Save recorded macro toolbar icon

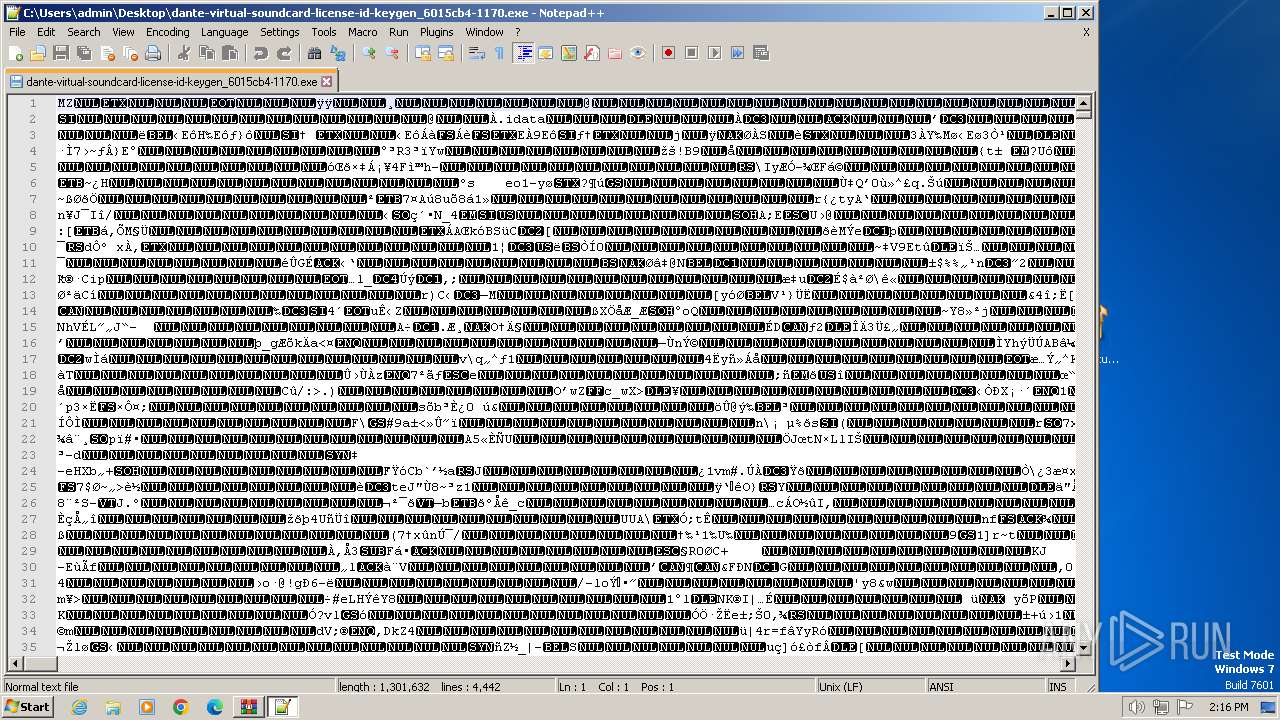761,53
